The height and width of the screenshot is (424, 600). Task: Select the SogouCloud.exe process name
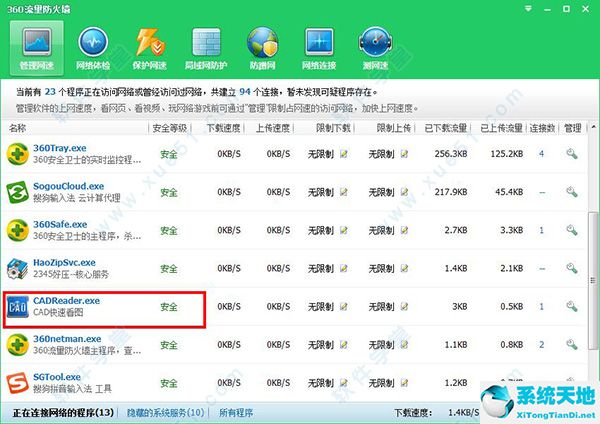68,186
